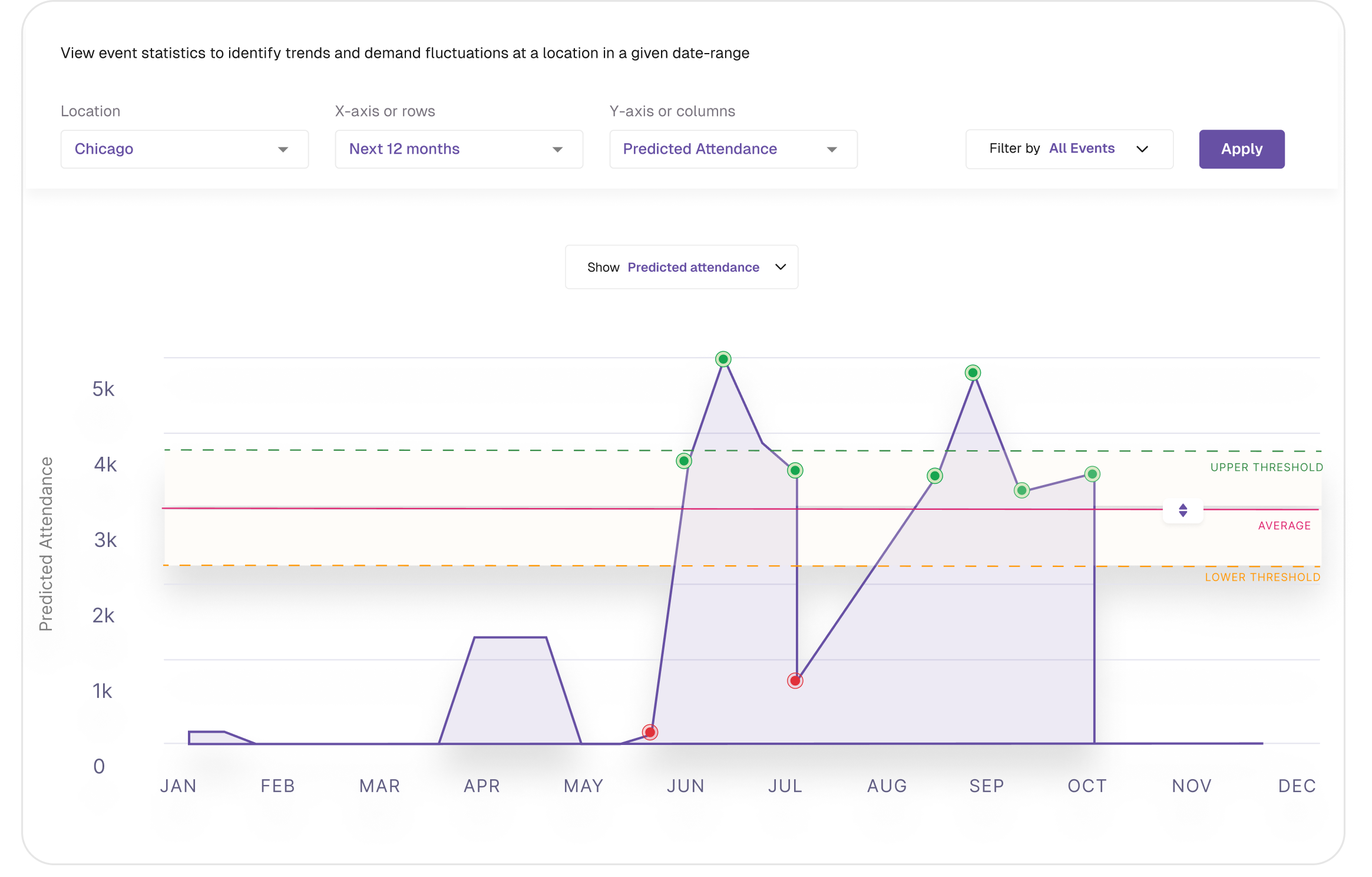Image resolution: width=1372 pixels, height=877 pixels.
Task: Select the green peak marker above SEP
Action: [973, 372]
